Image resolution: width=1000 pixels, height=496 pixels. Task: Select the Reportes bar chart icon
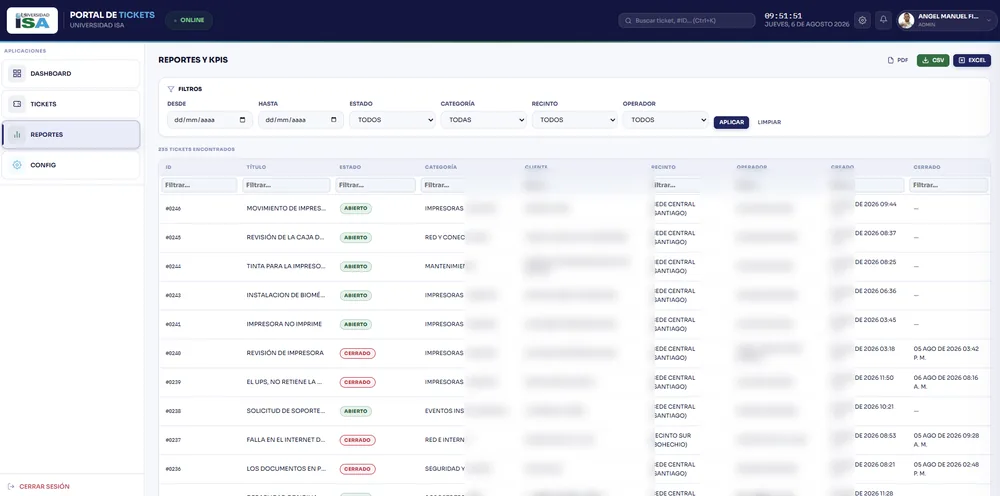point(17,135)
